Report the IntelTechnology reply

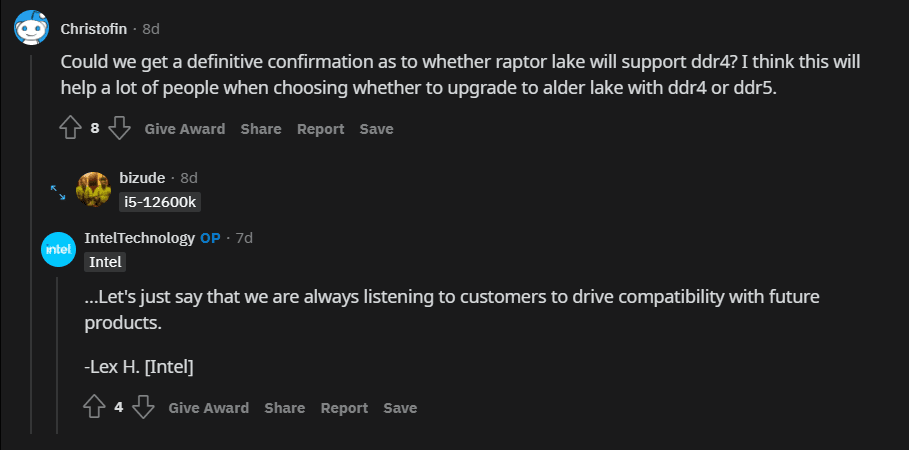click(344, 408)
